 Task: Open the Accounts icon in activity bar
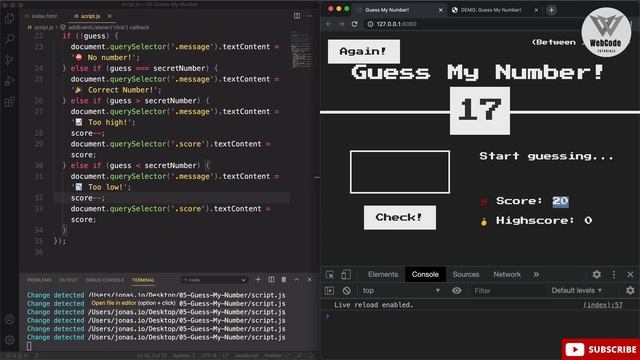pyautogui.click(x=9, y=319)
